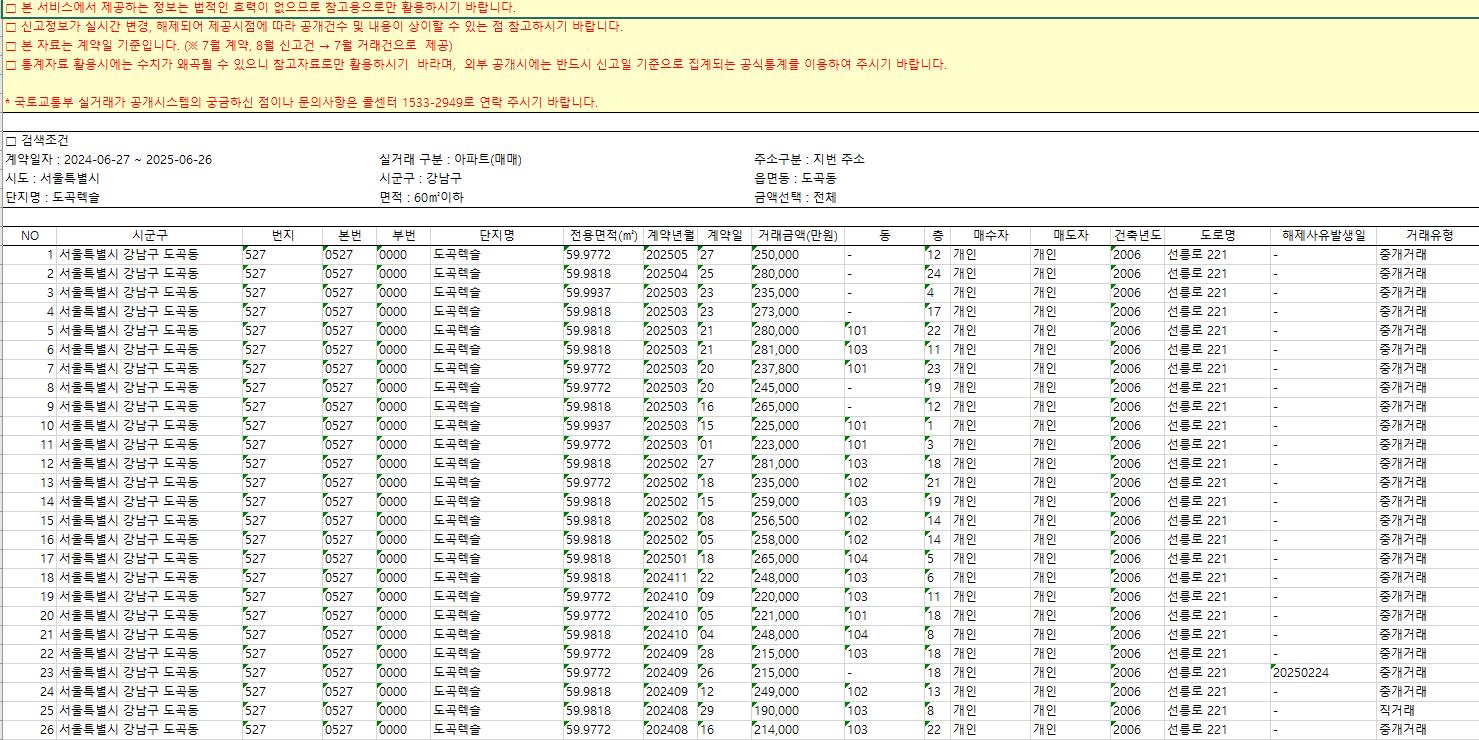Select the price cell '223,000'
1479x740 pixels.
pyautogui.click(x=797, y=445)
